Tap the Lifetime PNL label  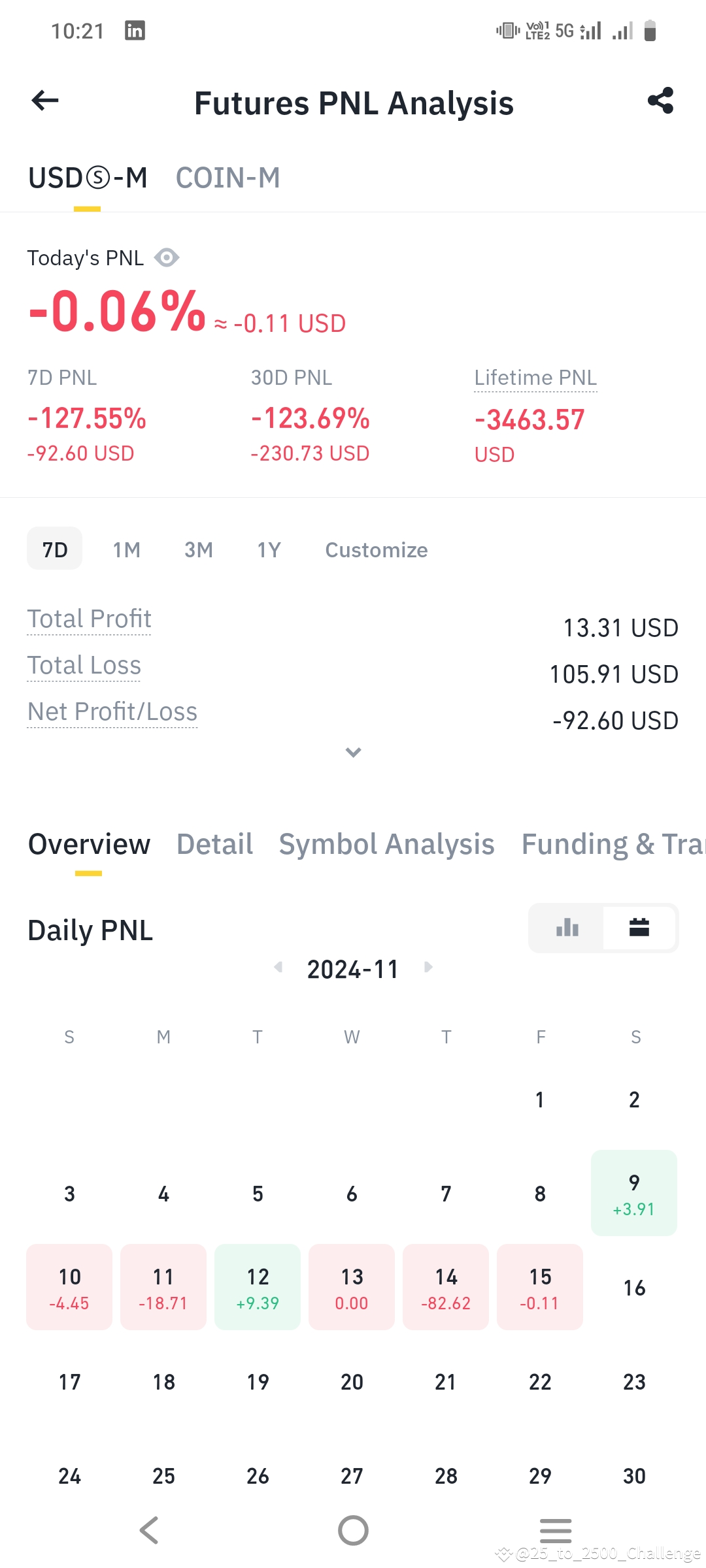click(535, 378)
